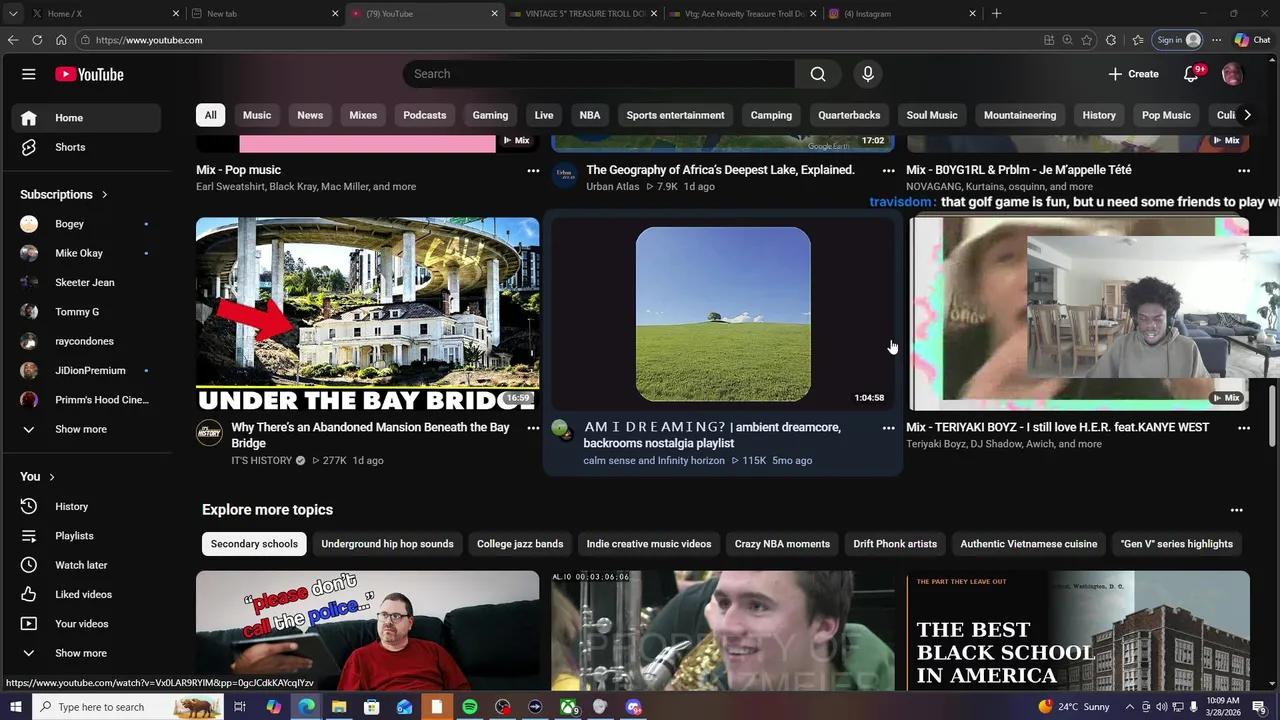
Task: Click browser Home button
Action: click(61, 40)
